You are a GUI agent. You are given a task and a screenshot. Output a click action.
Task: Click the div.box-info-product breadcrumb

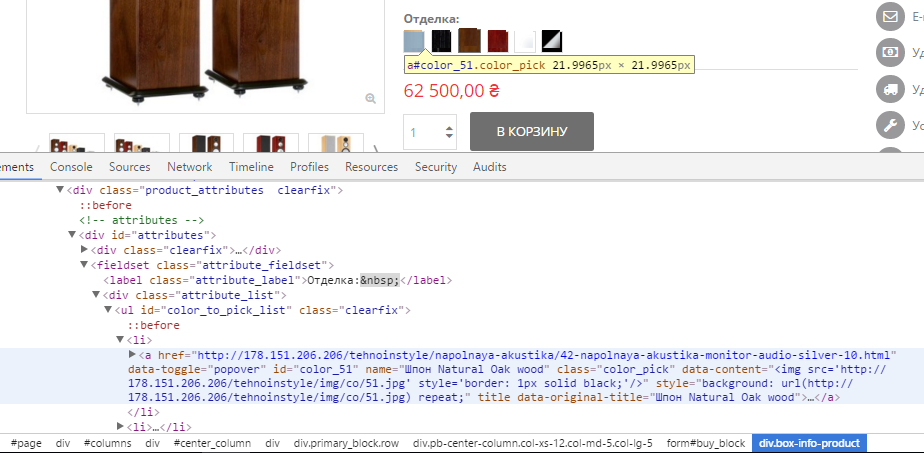point(809,443)
